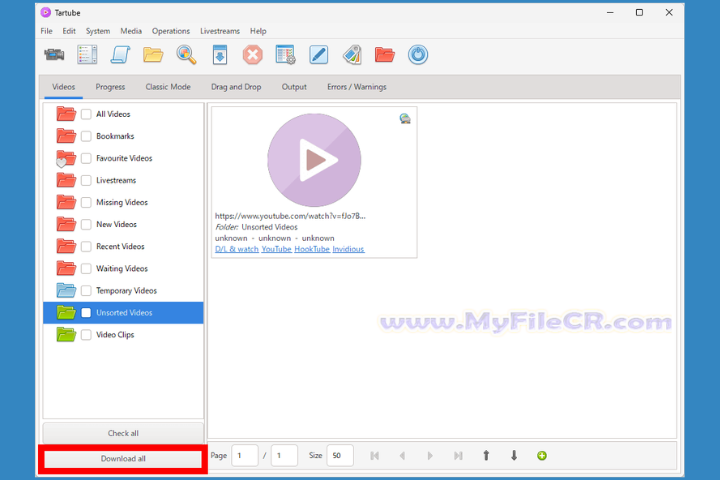Open the YouTube link on the video card
This screenshot has height=480, width=720.
276,249
